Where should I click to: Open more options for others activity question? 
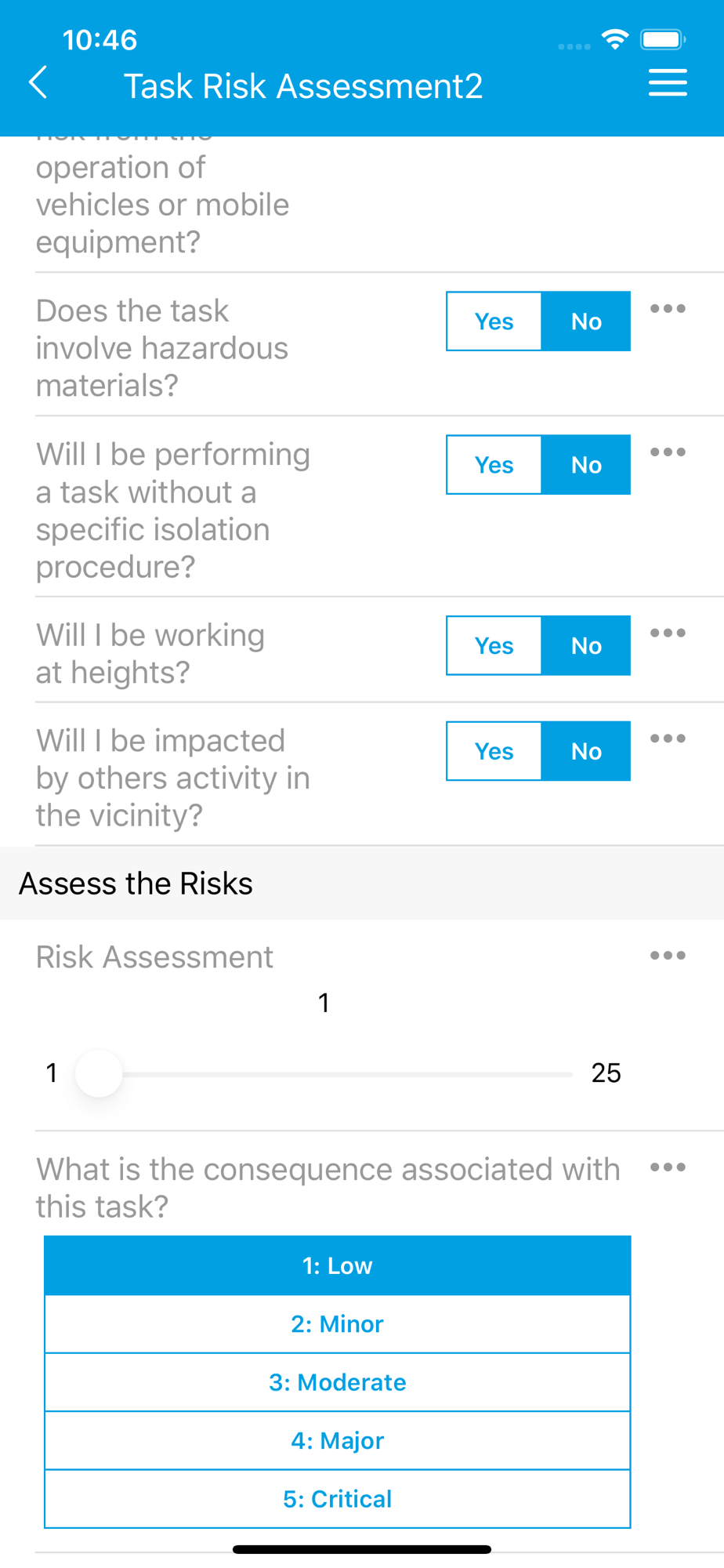pyautogui.click(x=668, y=739)
